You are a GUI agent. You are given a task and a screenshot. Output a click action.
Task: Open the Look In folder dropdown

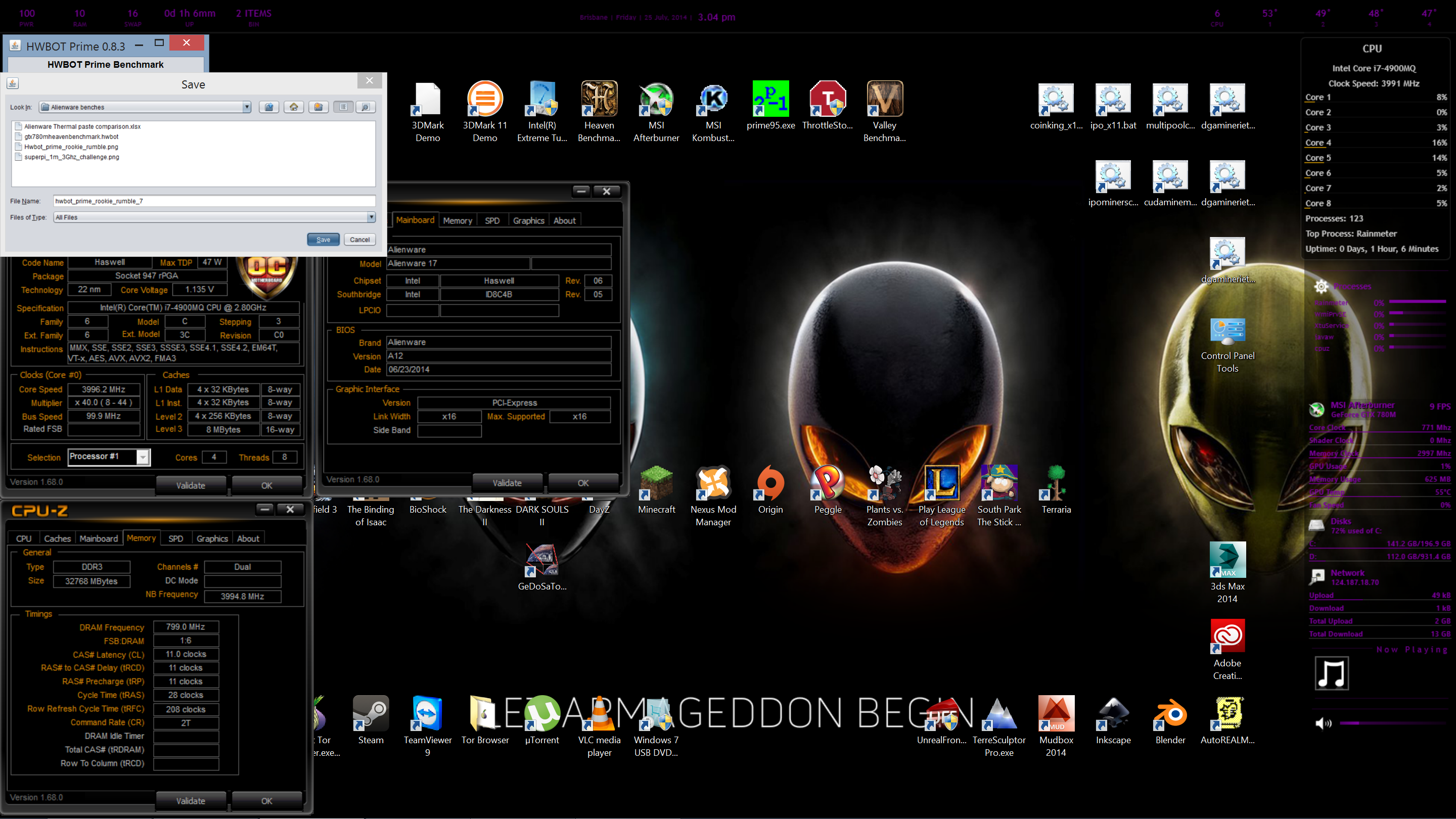[246, 107]
